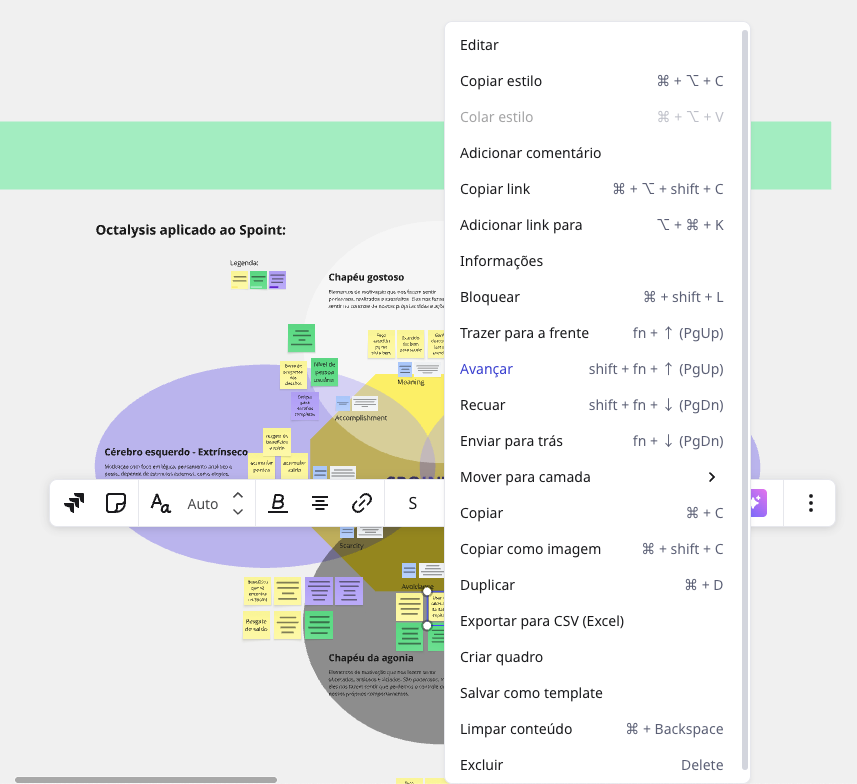857x784 pixels.
Task: Click the Chapéu da agonia title
Action: tap(371, 658)
